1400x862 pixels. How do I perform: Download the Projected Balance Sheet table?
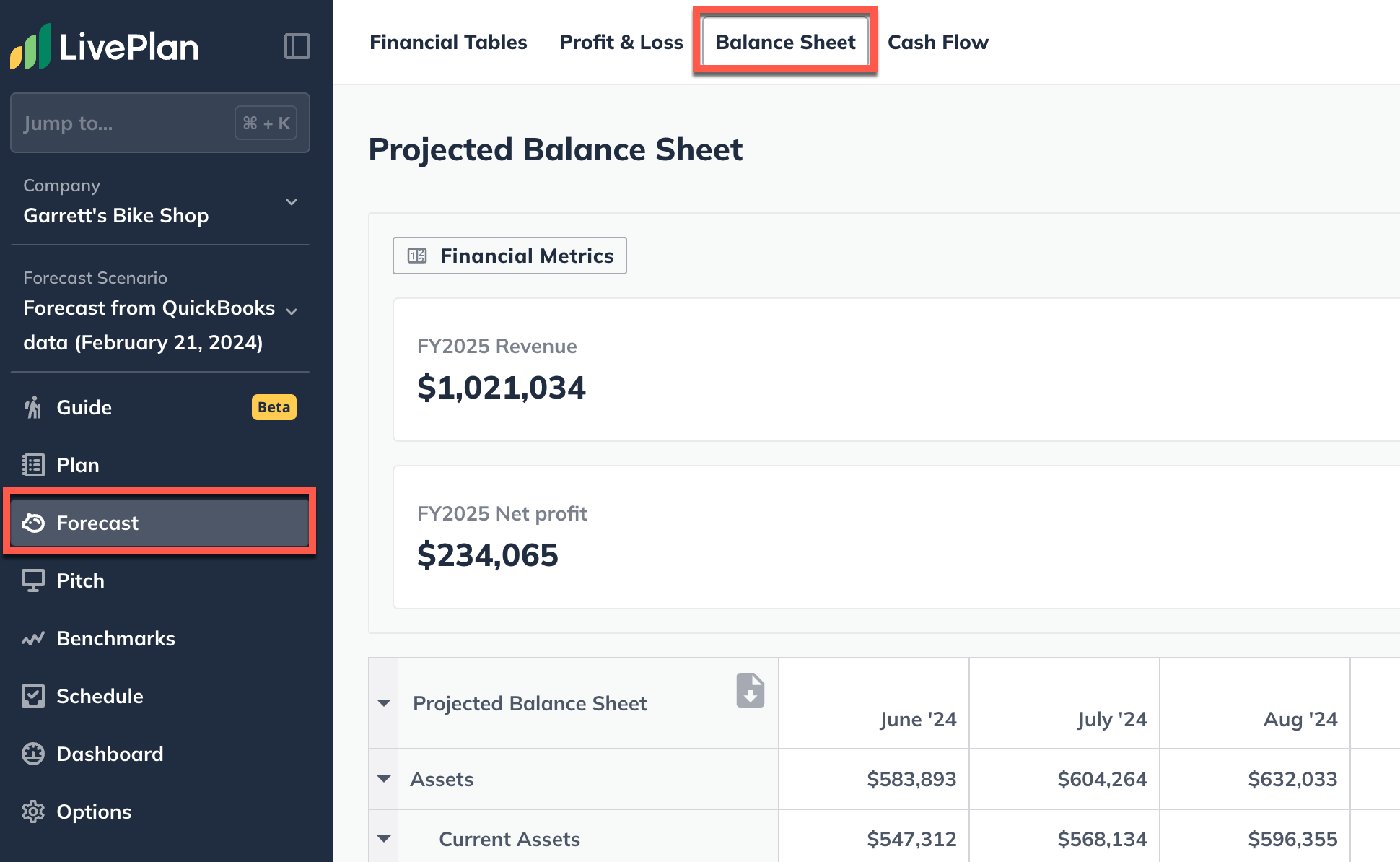[x=751, y=690]
